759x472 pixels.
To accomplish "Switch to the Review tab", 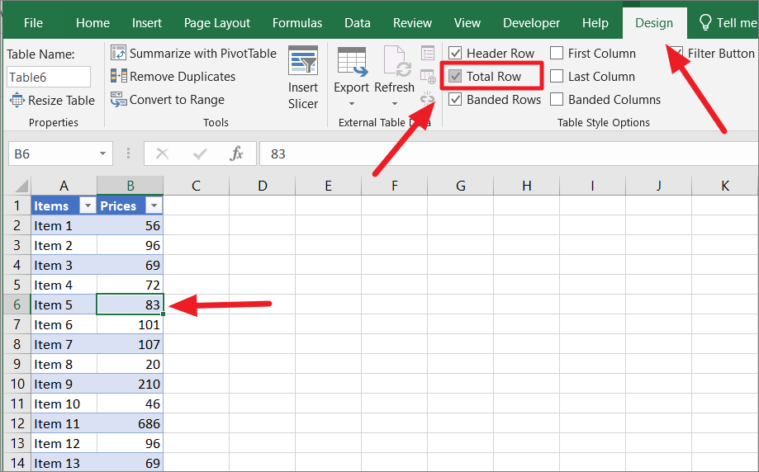I will click(x=412, y=23).
